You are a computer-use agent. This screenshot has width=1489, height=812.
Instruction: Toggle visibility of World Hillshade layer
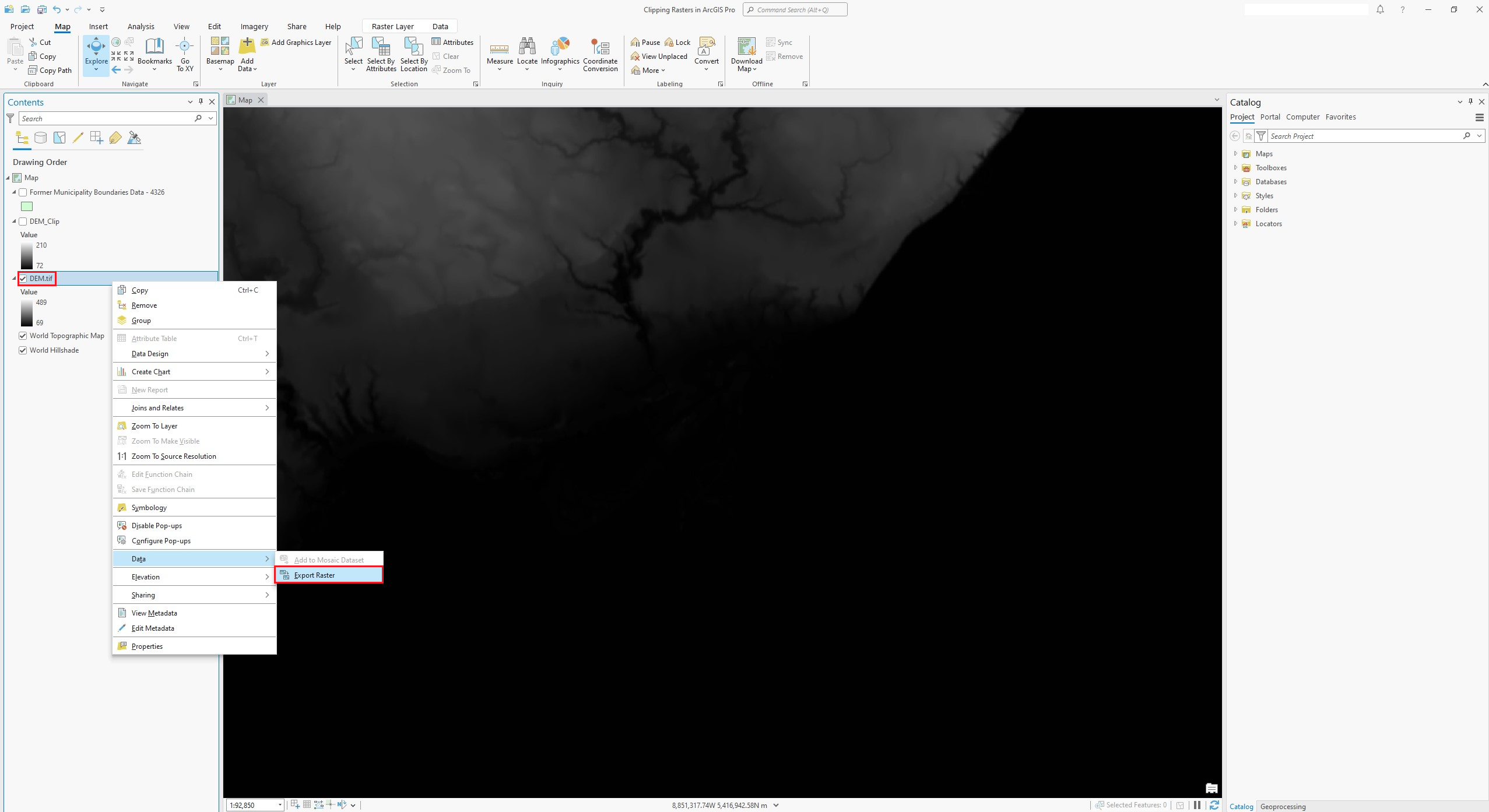click(23, 349)
